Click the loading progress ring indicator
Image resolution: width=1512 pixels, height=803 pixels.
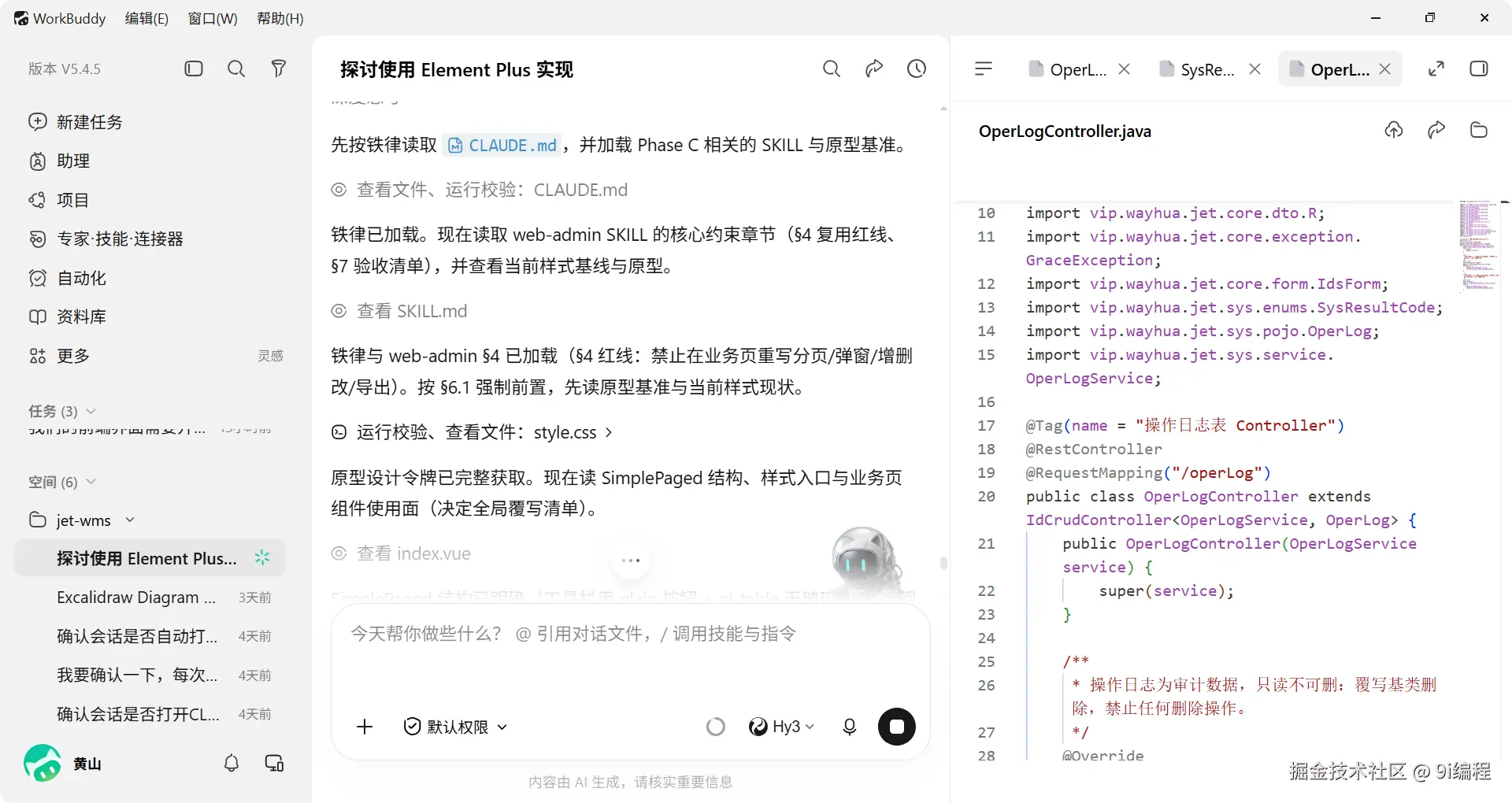[x=716, y=727]
